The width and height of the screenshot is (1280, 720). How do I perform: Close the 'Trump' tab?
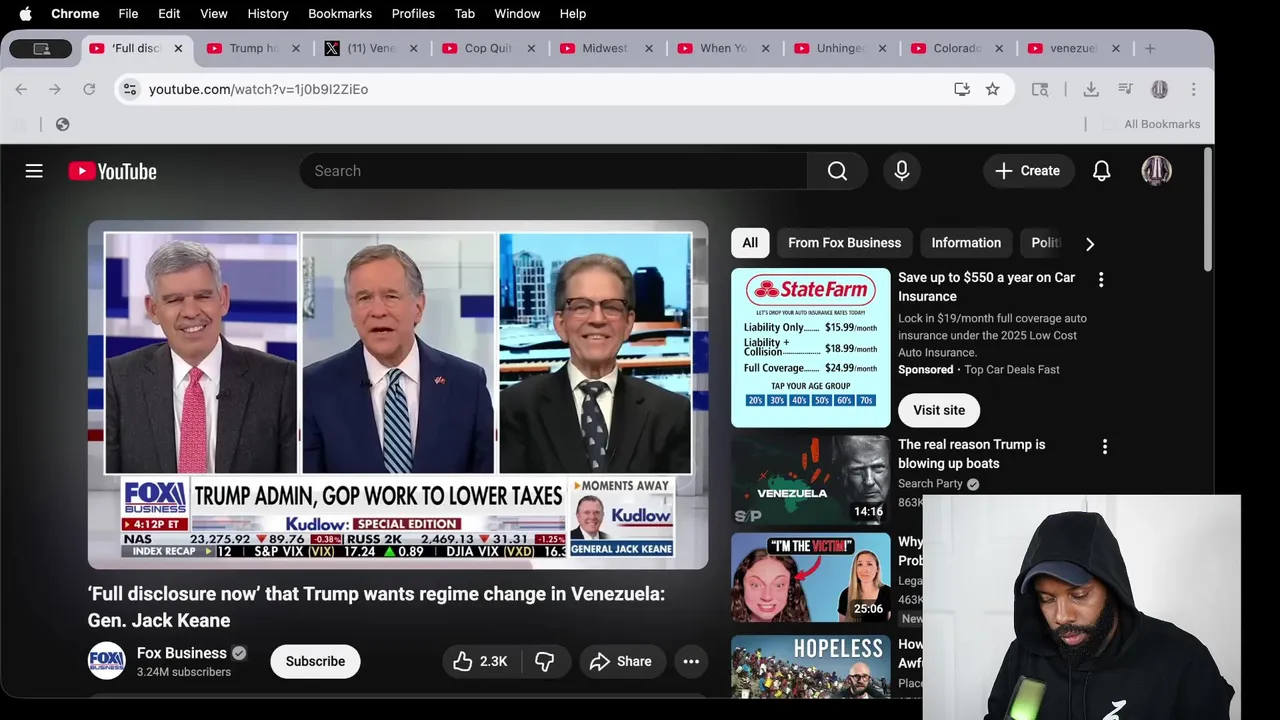pos(295,48)
